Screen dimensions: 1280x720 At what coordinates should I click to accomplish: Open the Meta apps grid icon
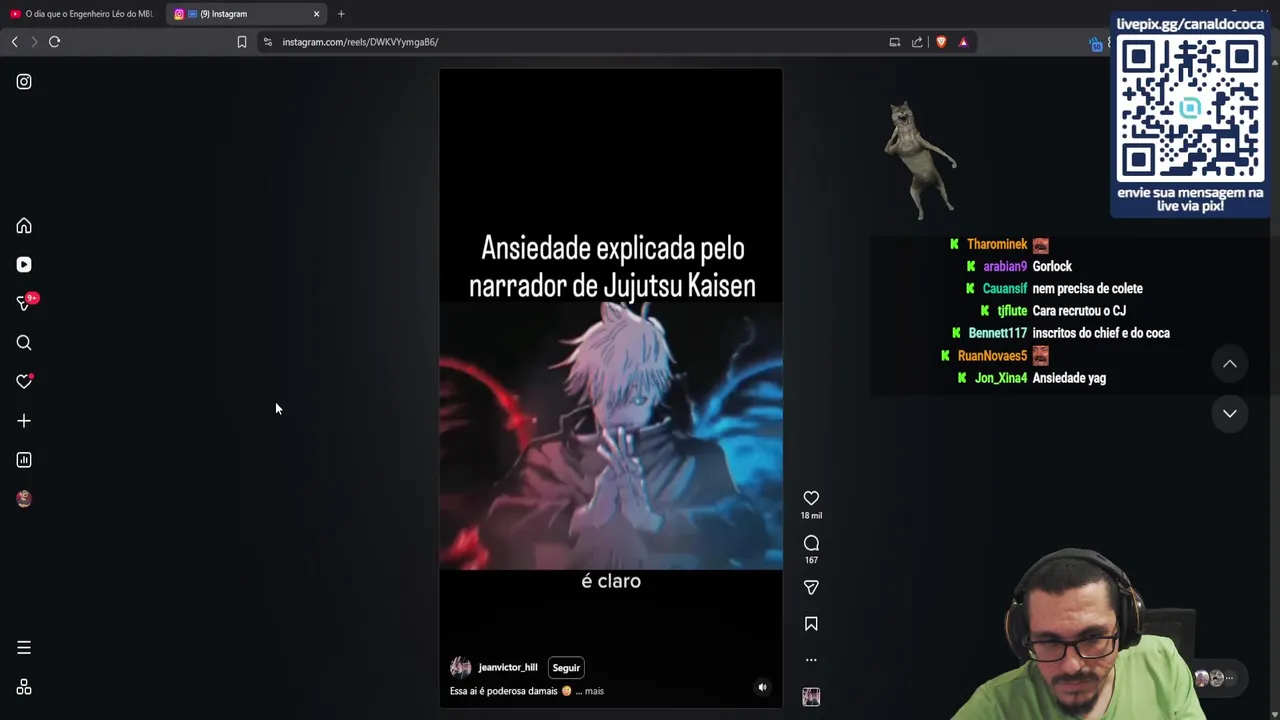coord(24,688)
